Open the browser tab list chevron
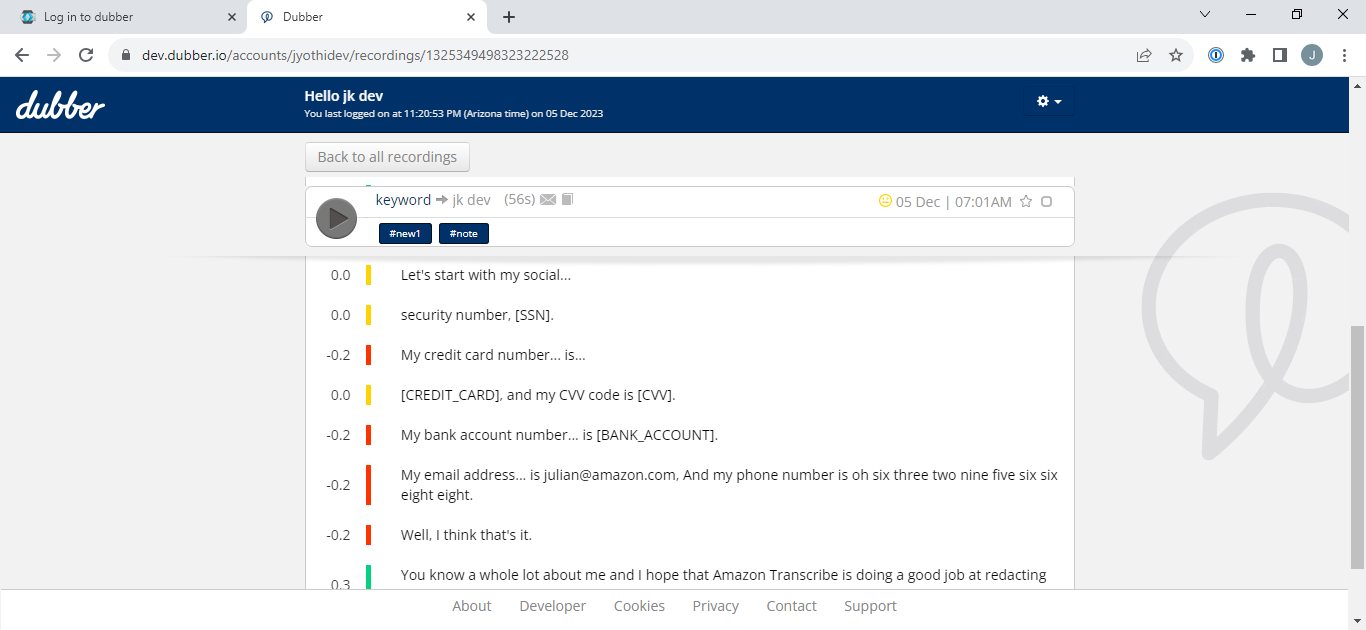 (1204, 15)
